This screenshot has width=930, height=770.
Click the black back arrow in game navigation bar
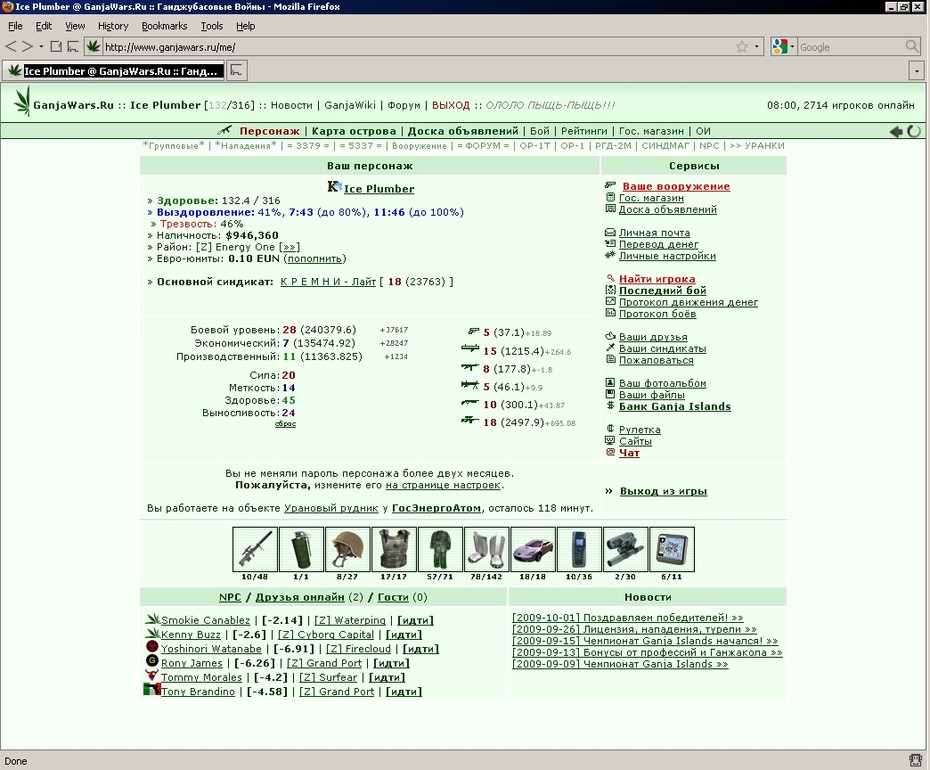click(x=896, y=131)
